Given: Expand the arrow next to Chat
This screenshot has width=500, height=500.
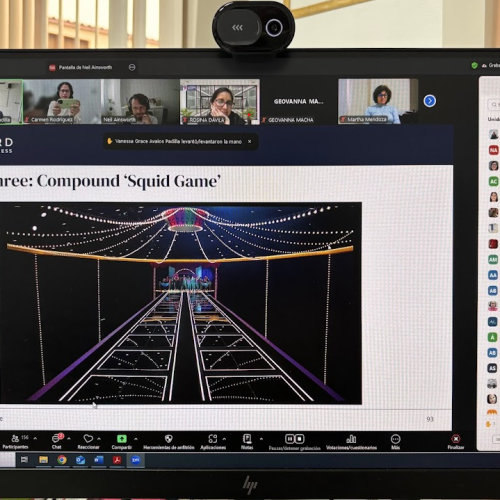Looking at the screenshot, I should [x=69, y=439].
